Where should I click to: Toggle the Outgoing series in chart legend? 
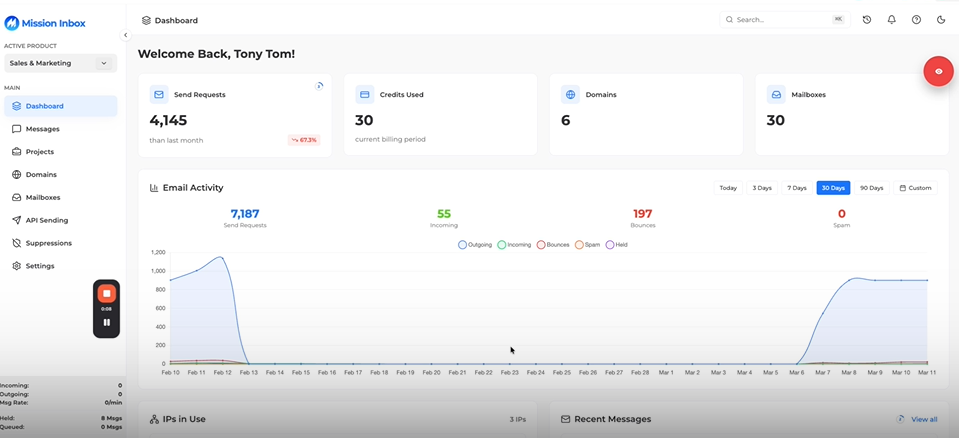coord(475,245)
